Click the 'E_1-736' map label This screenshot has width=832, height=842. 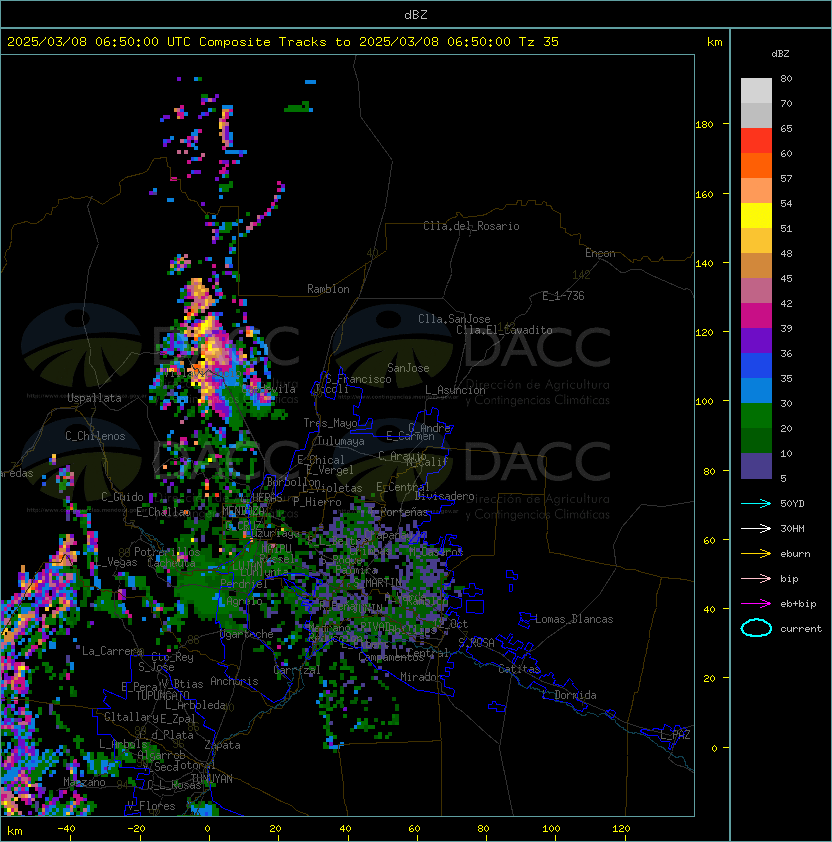click(x=563, y=296)
